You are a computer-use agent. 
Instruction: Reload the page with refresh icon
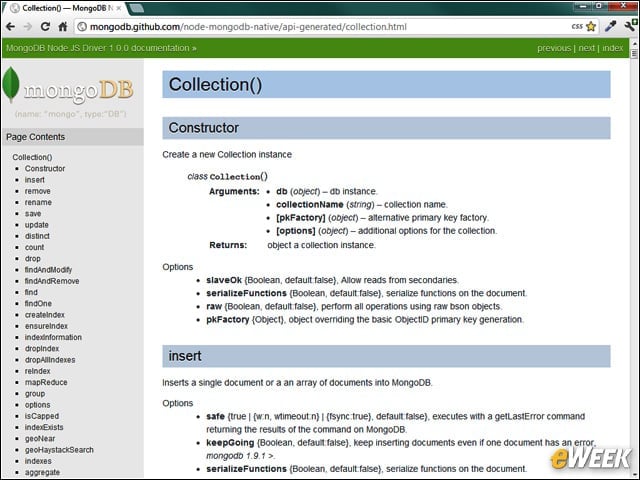coord(45,27)
